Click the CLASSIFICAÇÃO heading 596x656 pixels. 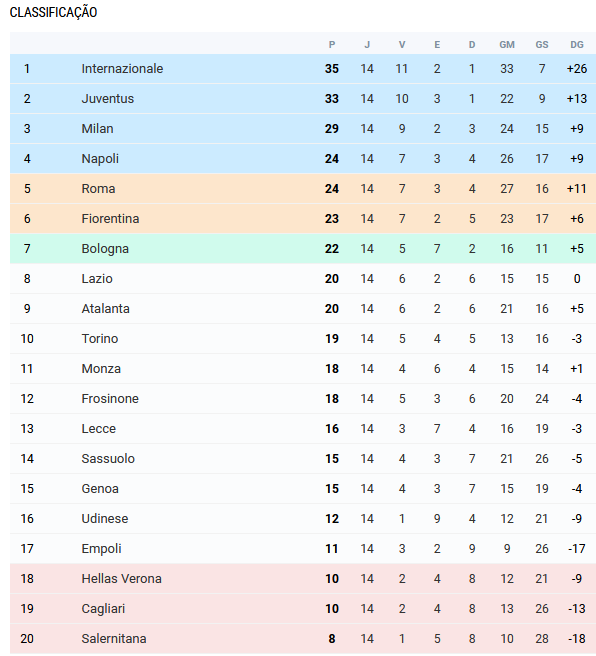coord(54,13)
